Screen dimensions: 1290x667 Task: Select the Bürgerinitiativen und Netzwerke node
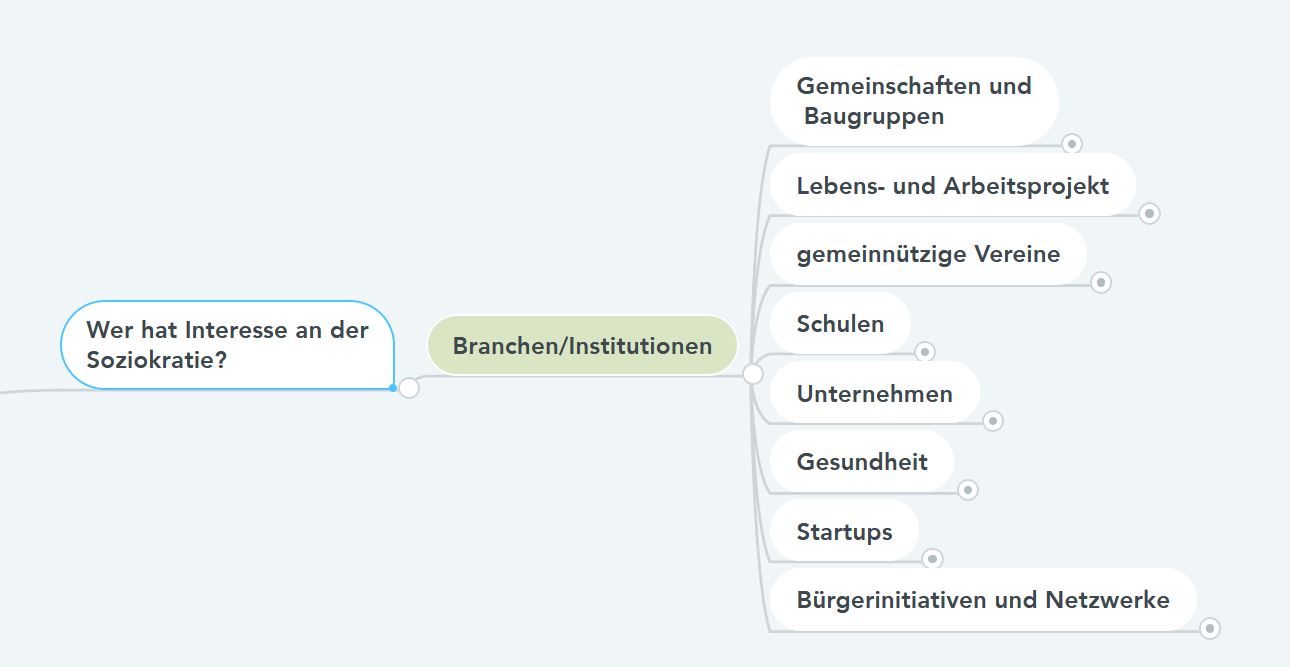(983, 600)
